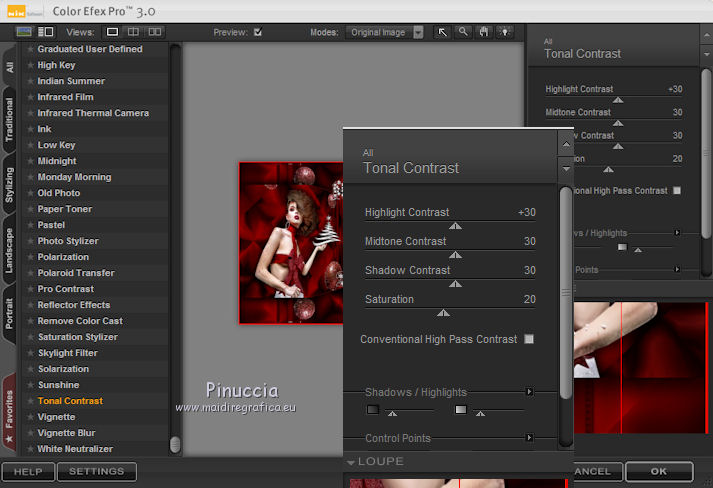Click the red woman preview image

click(x=291, y=243)
